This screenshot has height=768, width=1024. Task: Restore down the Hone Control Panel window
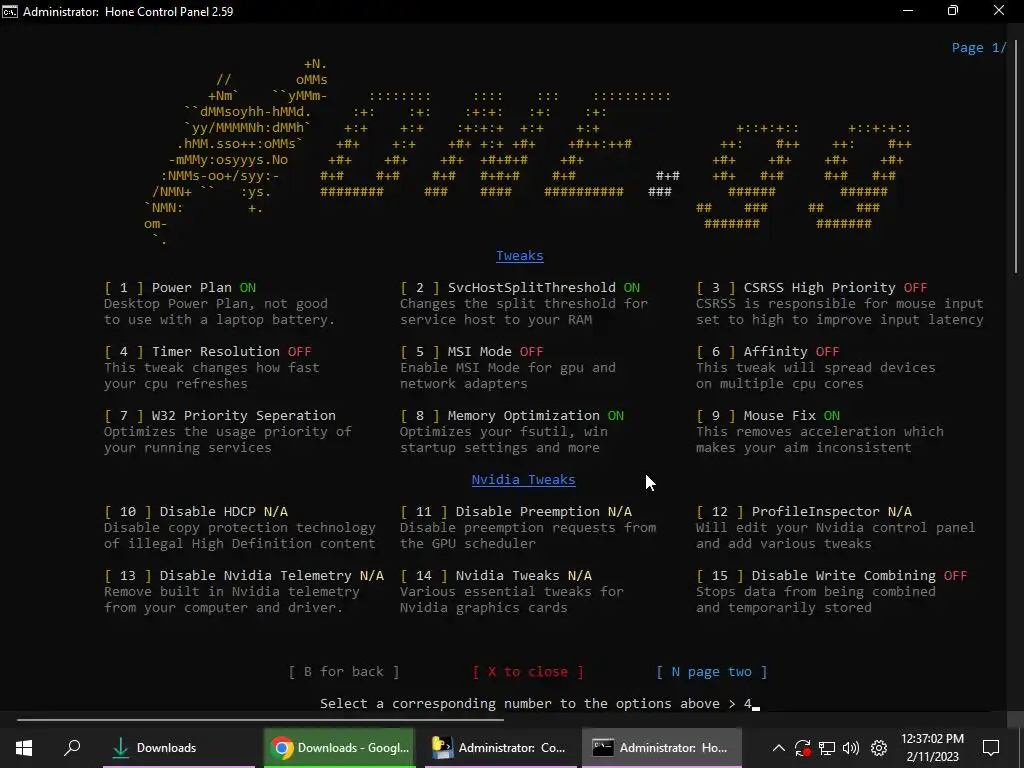(953, 10)
